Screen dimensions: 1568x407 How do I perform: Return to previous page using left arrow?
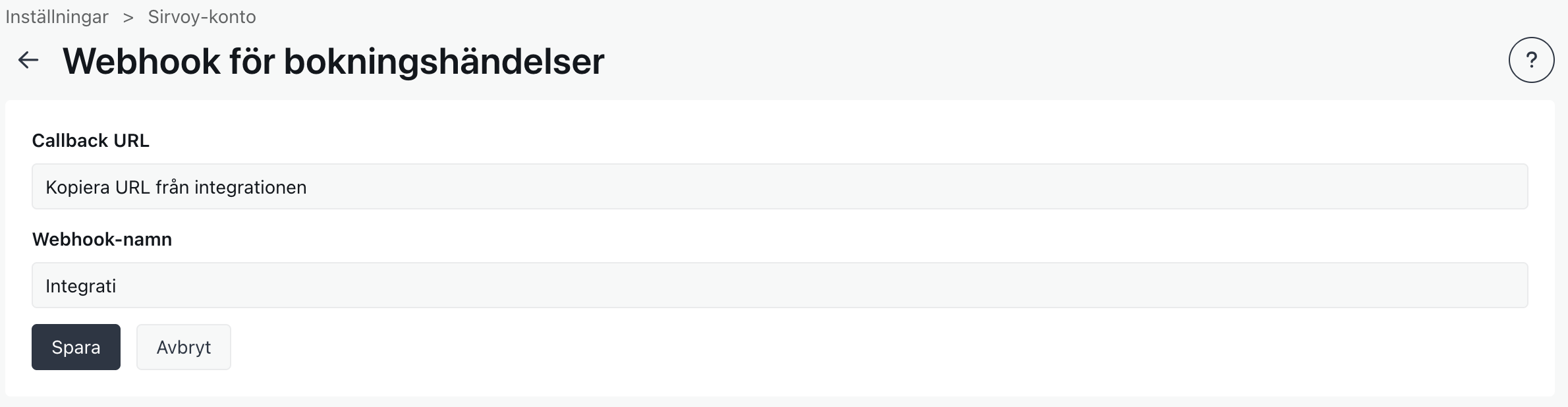coord(28,61)
